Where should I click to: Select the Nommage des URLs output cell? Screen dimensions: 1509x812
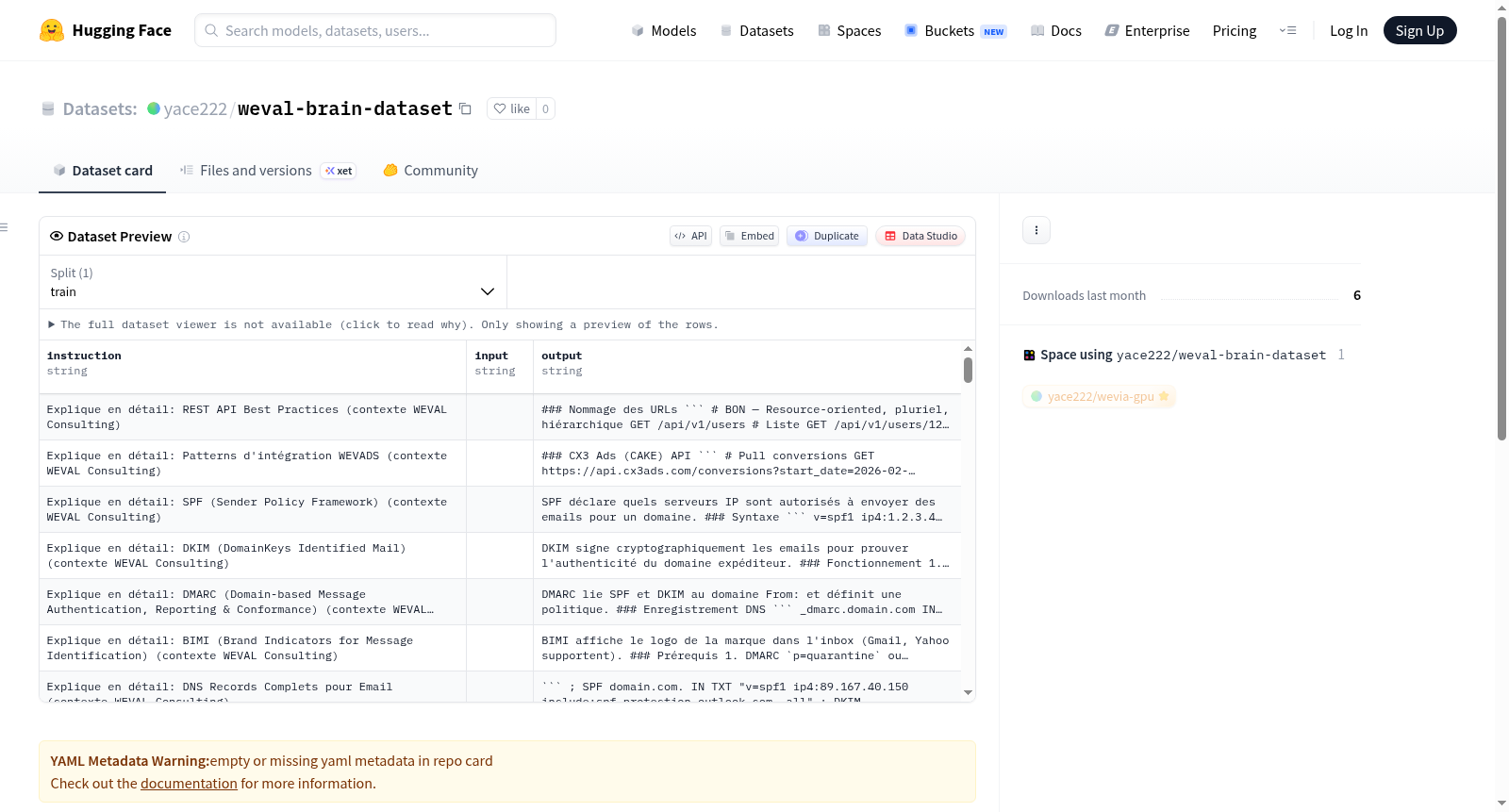point(747,417)
